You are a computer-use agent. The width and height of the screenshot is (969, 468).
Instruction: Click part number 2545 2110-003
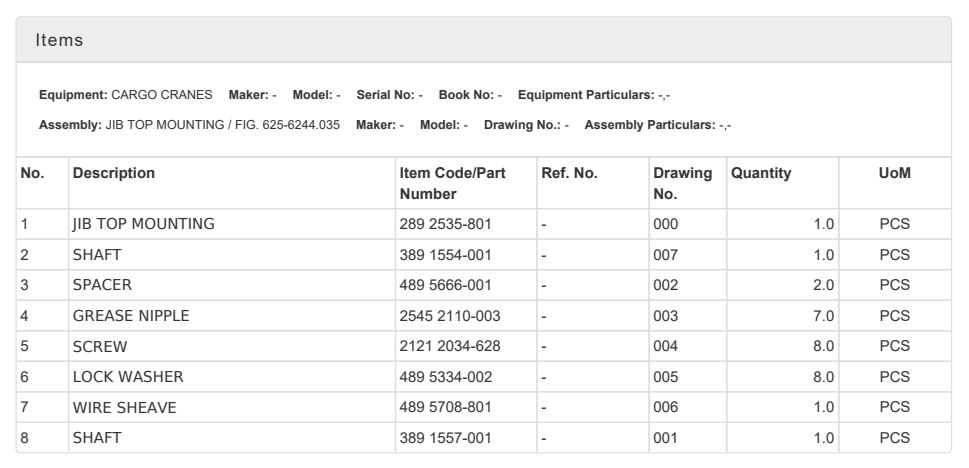(x=449, y=315)
